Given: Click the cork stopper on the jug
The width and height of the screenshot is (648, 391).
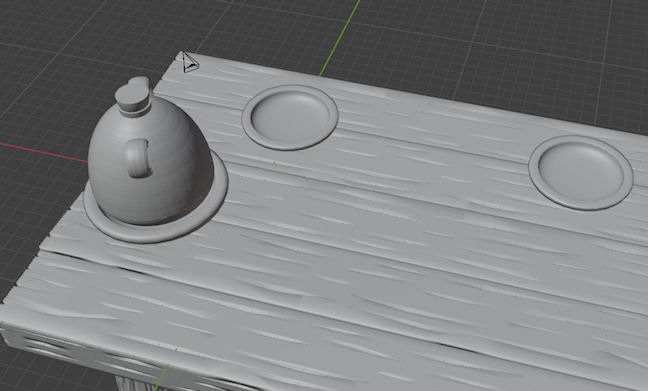Looking at the screenshot, I should (x=133, y=93).
